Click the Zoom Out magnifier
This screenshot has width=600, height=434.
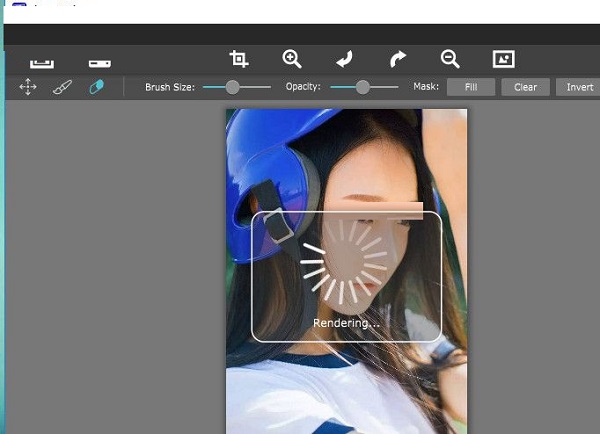450,59
